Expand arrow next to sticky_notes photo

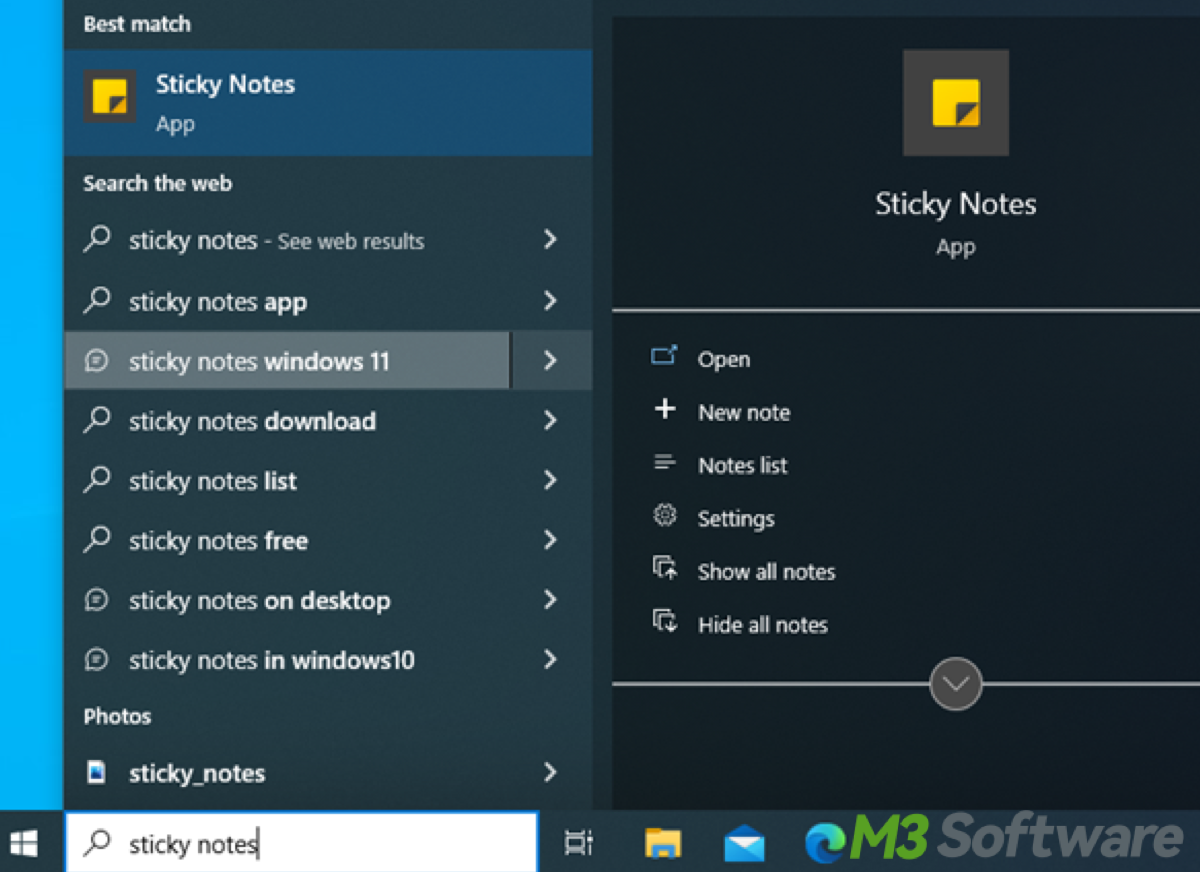pos(550,773)
